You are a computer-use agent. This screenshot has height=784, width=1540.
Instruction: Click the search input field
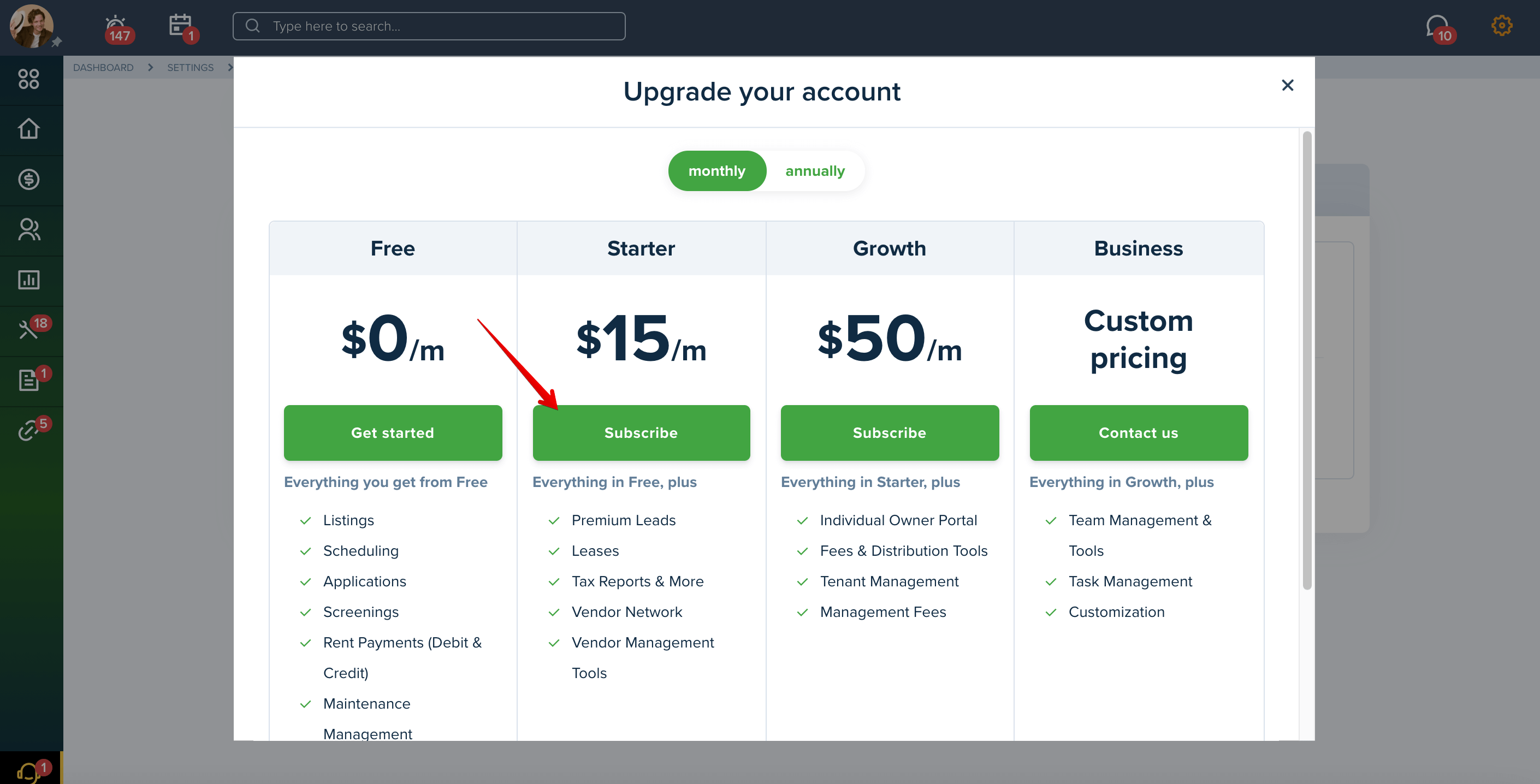tap(429, 26)
